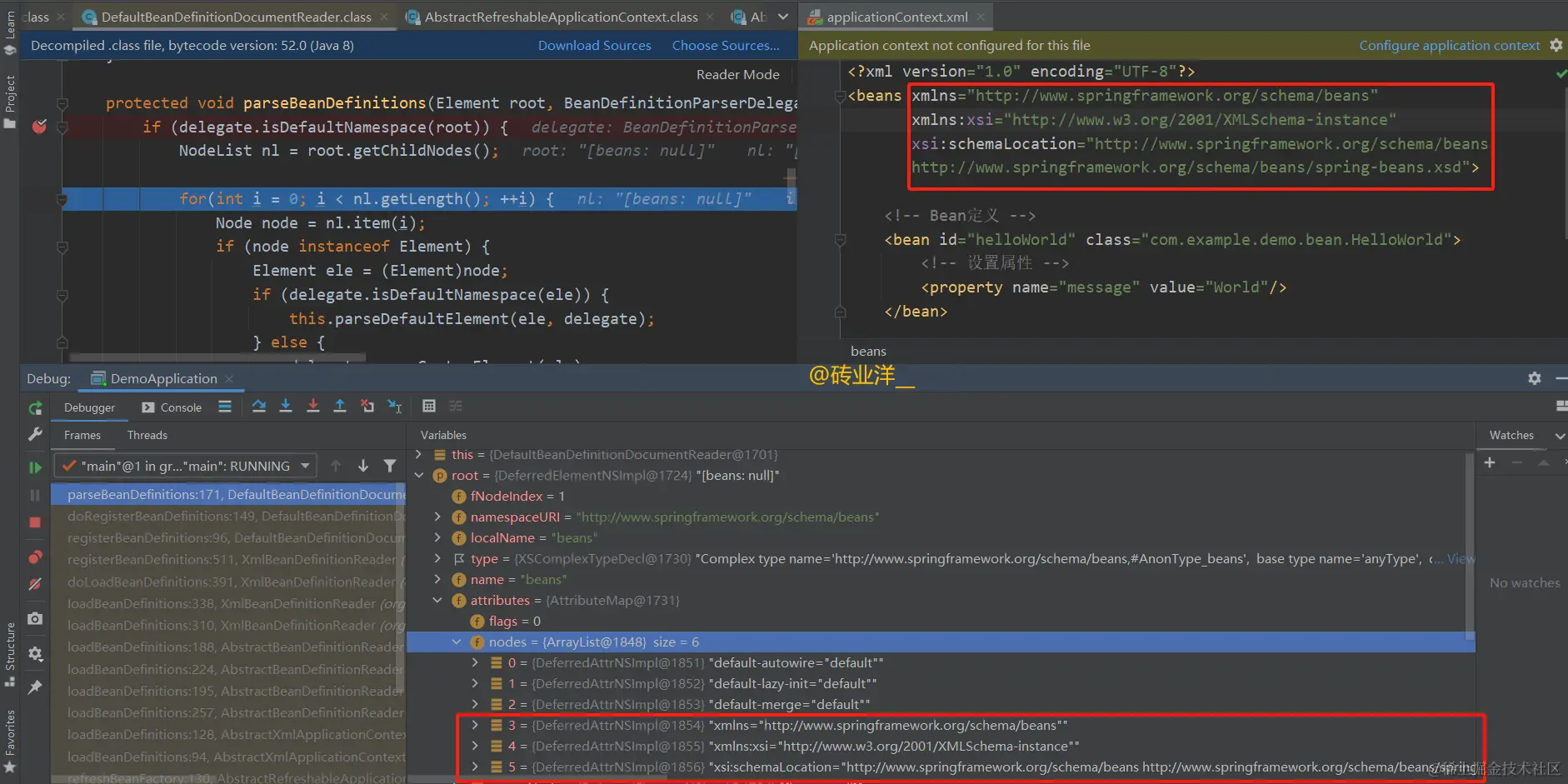Image resolution: width=1568 pixels, height=784 pixels.
Task: Open the Favorites tool window sidebar button
Action: coord(10,740)
